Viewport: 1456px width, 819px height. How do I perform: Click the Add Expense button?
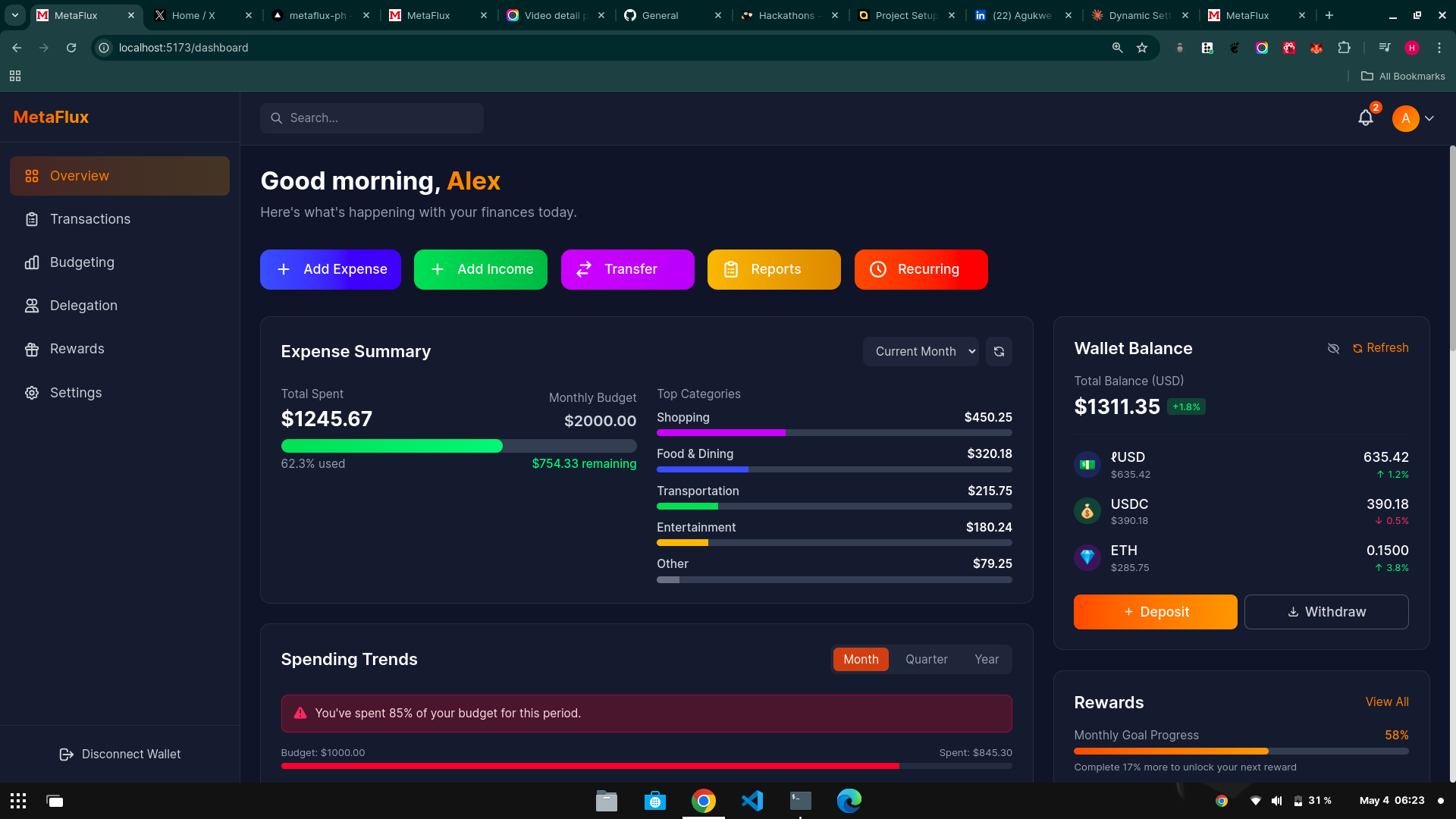click(331, 269)
